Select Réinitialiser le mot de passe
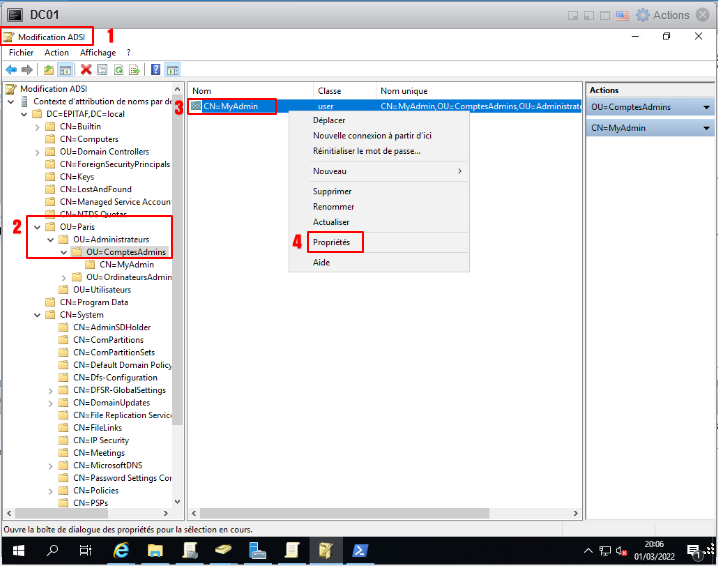718x566 pixels. pyautogui.click(x=366, y=151)
